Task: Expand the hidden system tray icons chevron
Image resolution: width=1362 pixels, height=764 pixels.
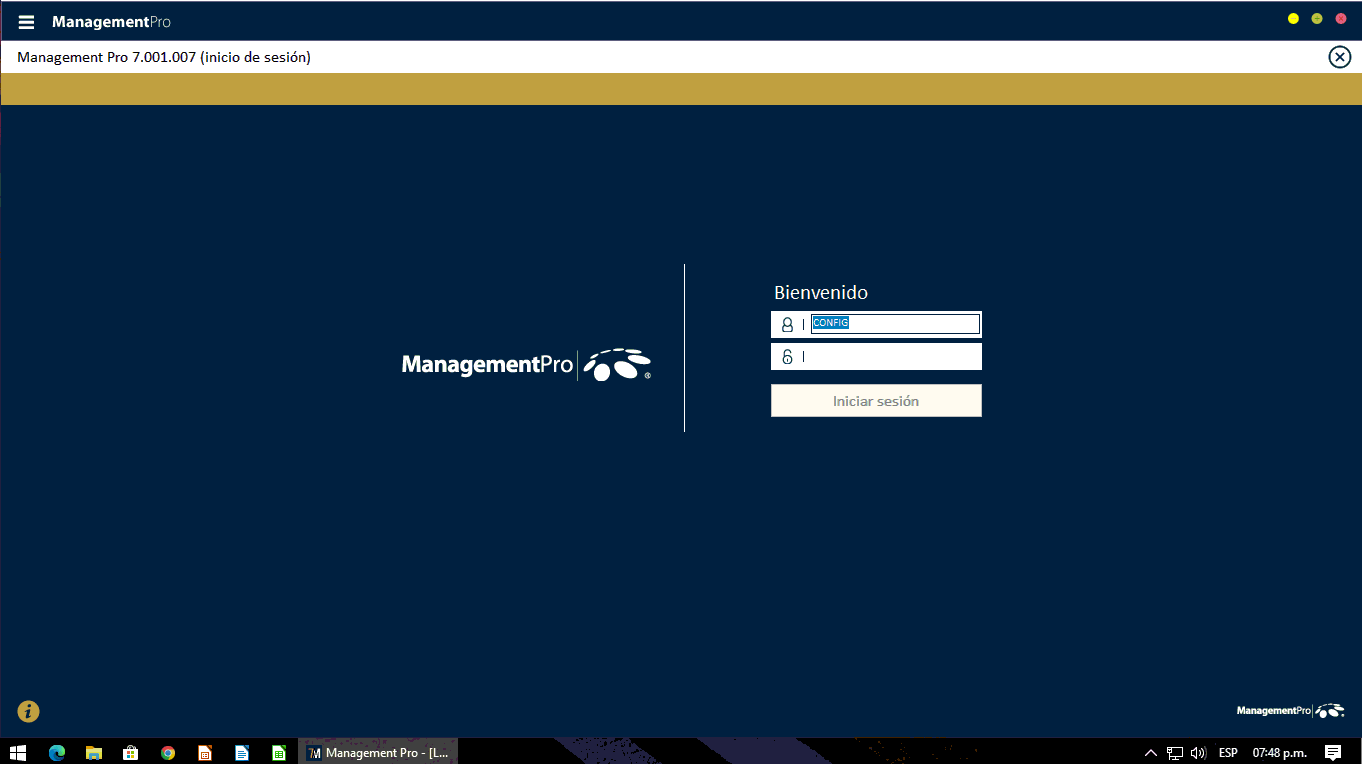Action: pos(1150,752)
